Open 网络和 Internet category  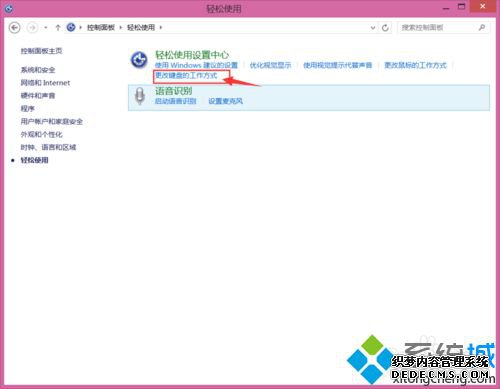click(45, 83)
